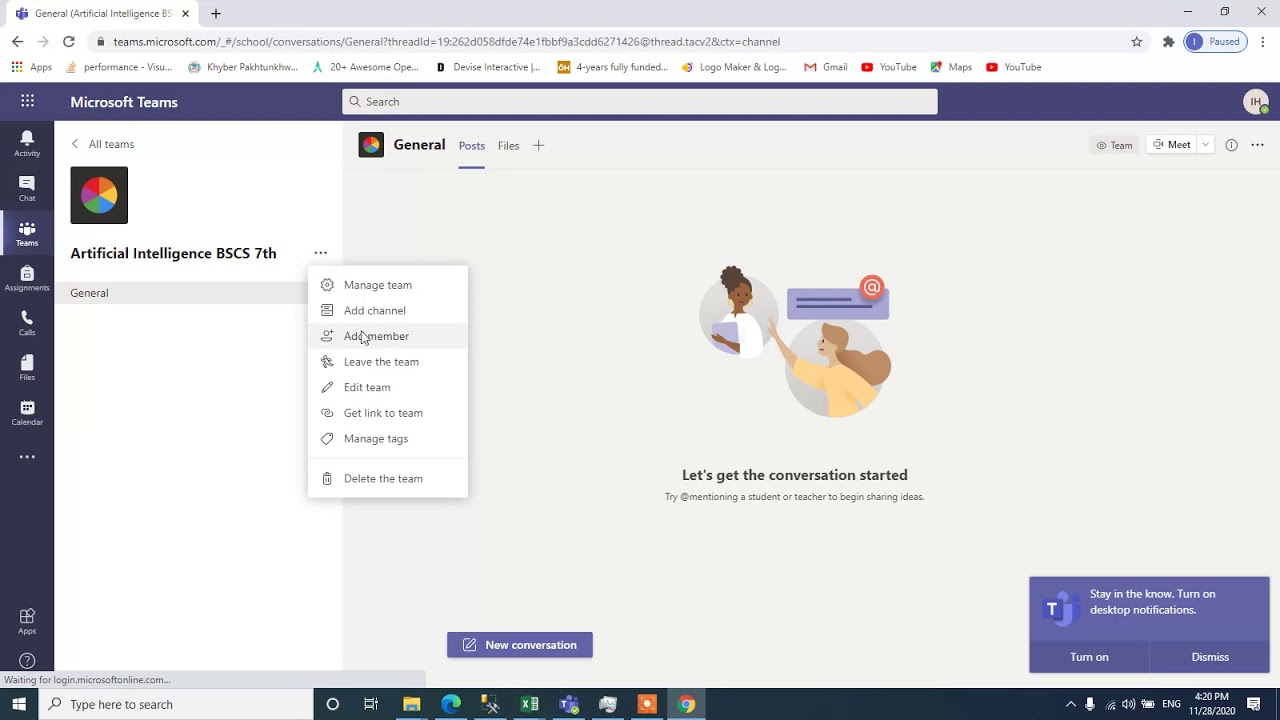
Task: Switch to the Files tab
Action: tap(509, 146)
